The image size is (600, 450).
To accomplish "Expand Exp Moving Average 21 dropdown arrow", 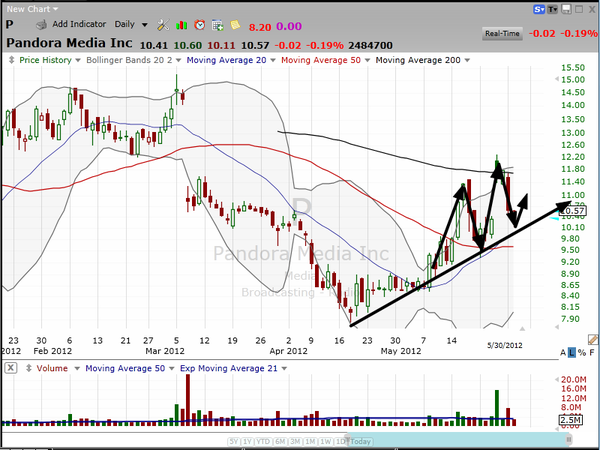I will (284, 368).
